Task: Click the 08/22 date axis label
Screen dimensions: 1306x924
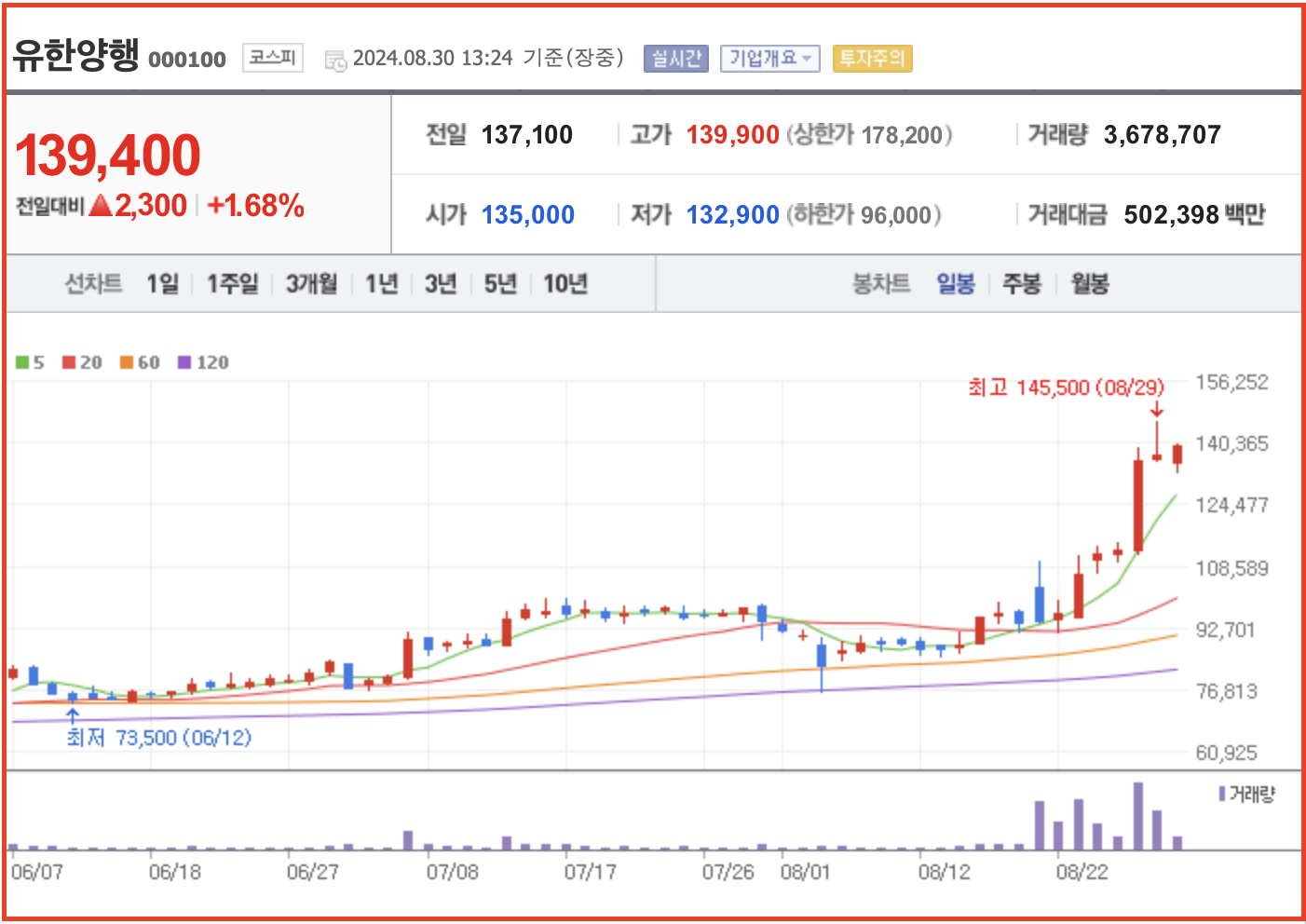Action: [1082, 873]
